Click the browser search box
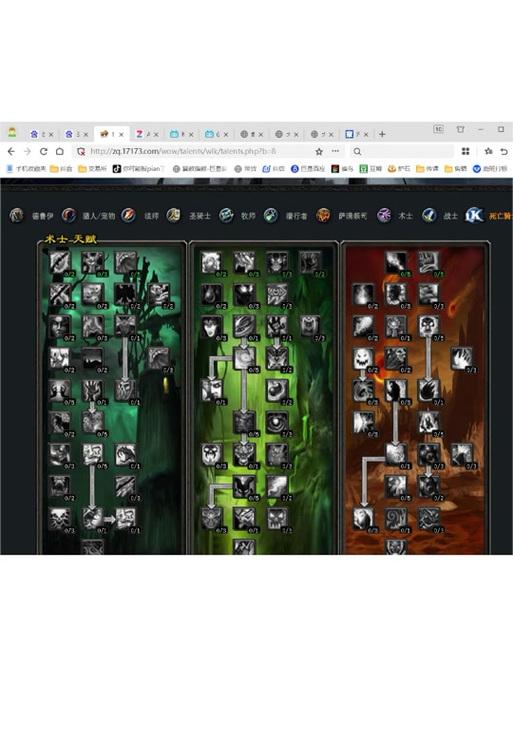This screenshot has width=513, height=729. [x=401, y=152]
